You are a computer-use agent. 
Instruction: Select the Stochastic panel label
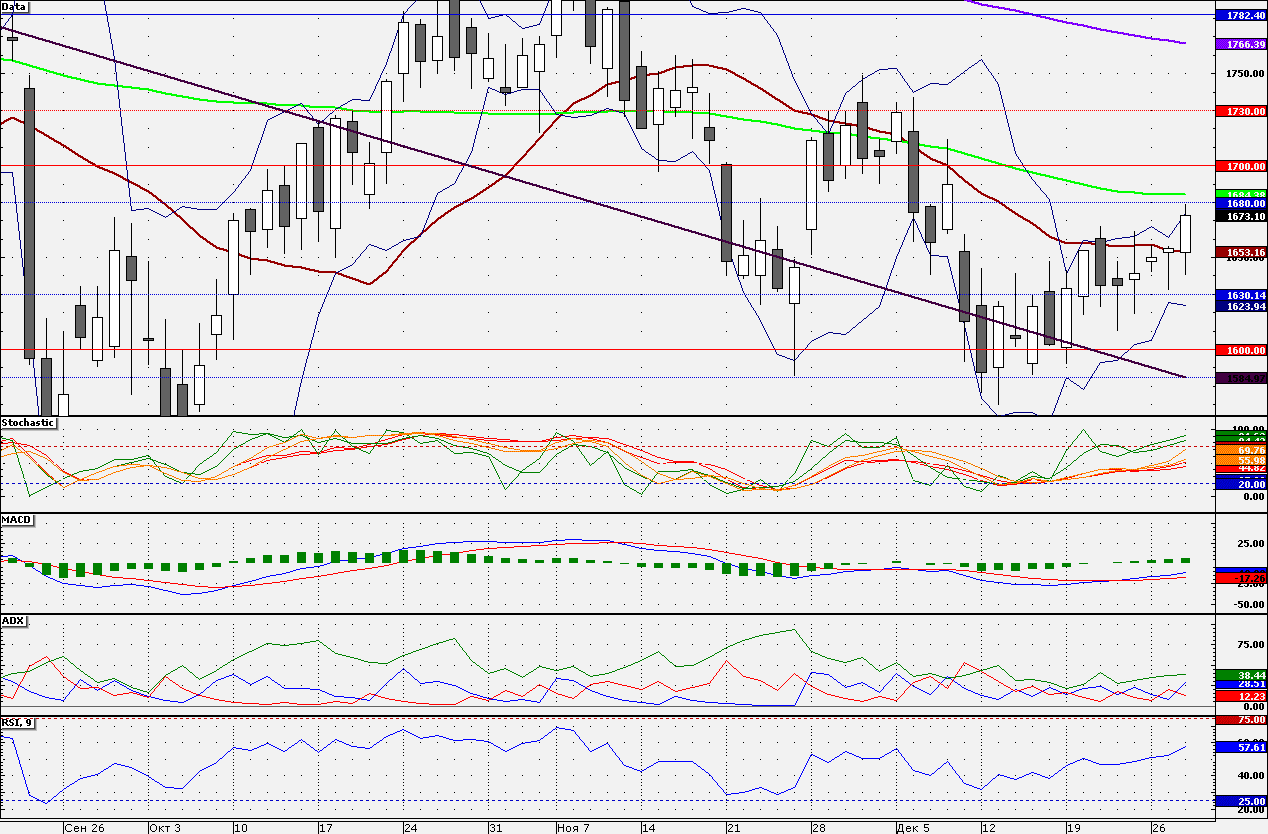pyautogui.click(x=28, y=423)
